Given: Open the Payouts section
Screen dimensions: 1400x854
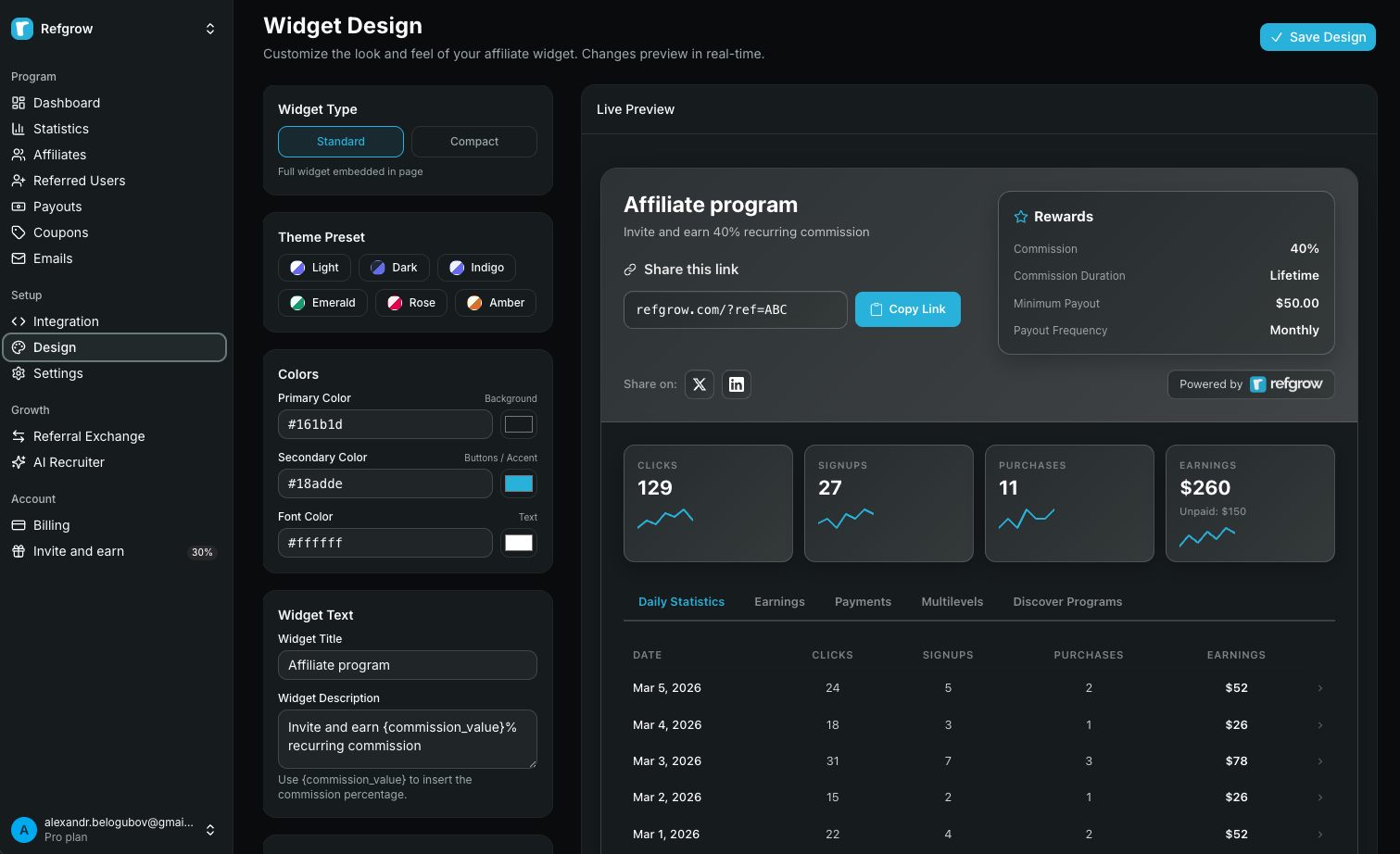Looking at the screenshot, I should pyautogui.click(x=57, y=207).
